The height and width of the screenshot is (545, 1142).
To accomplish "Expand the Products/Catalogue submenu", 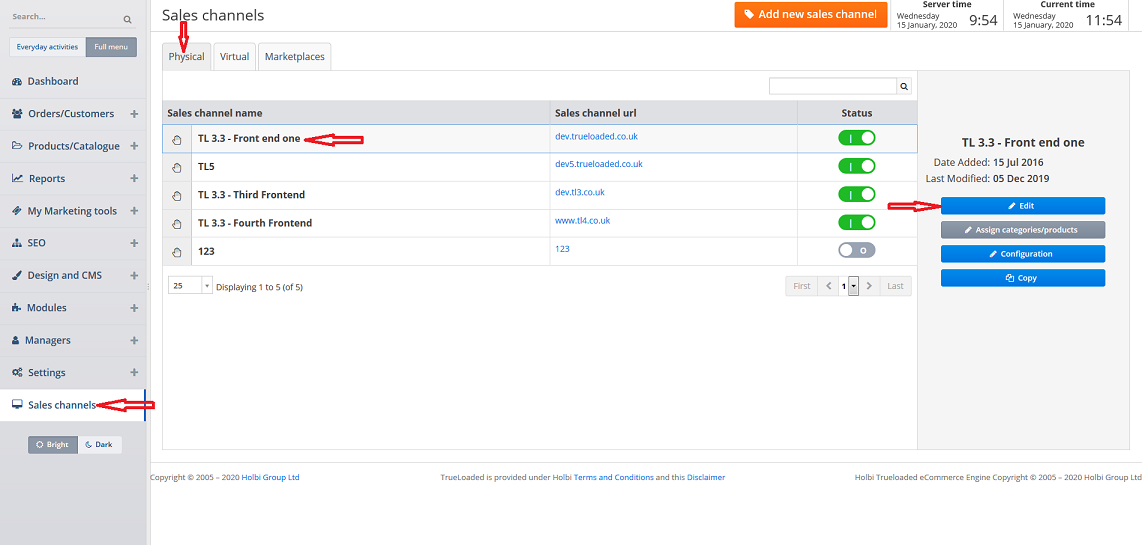I will 134,146.
